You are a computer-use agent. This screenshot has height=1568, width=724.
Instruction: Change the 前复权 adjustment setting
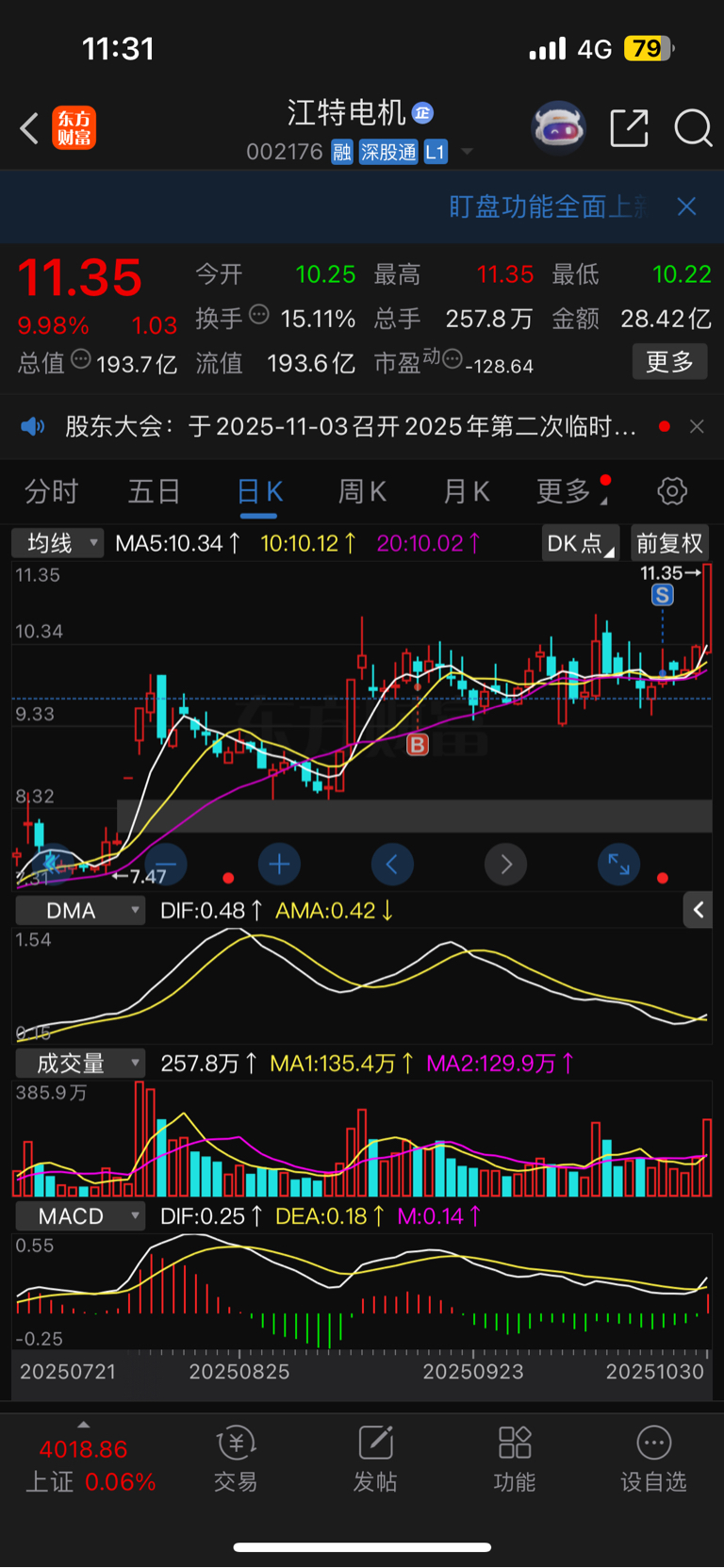click(x=669, y=543)
